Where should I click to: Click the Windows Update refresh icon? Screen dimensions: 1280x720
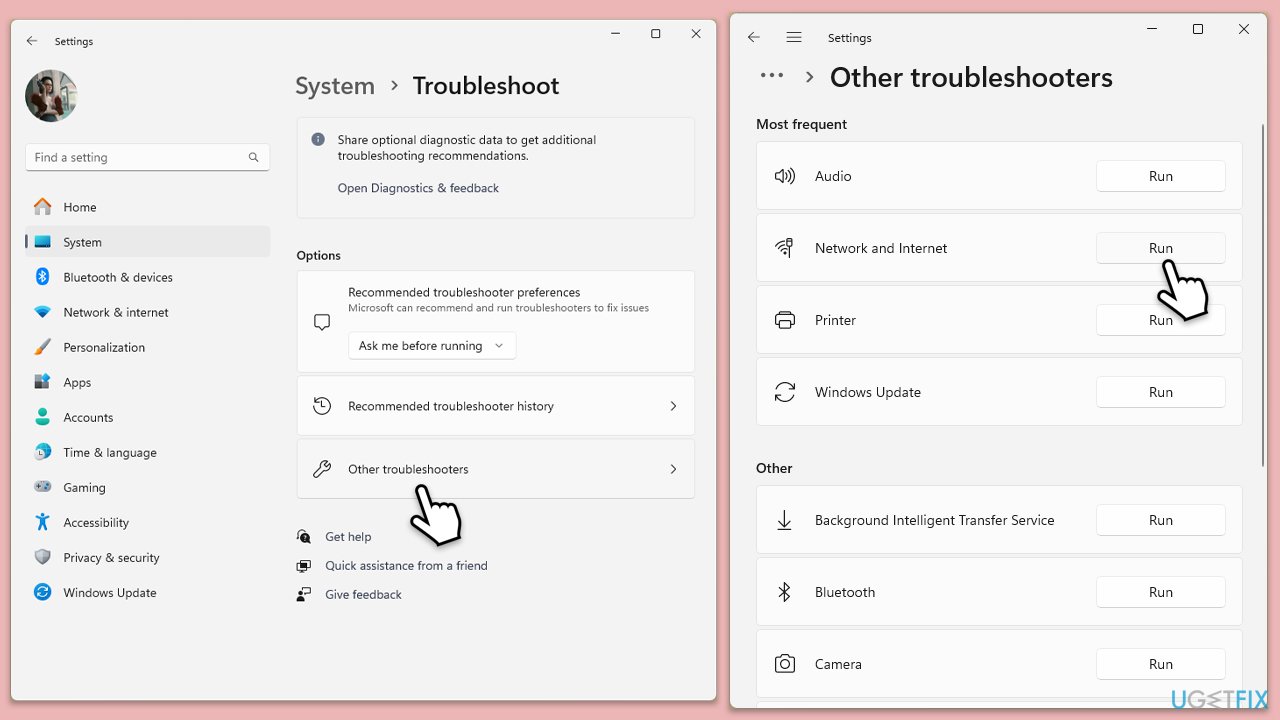(x=785, y=392)
